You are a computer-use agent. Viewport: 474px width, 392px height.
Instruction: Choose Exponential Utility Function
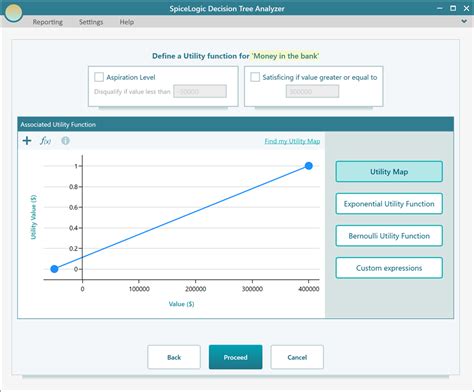(389, 204)
